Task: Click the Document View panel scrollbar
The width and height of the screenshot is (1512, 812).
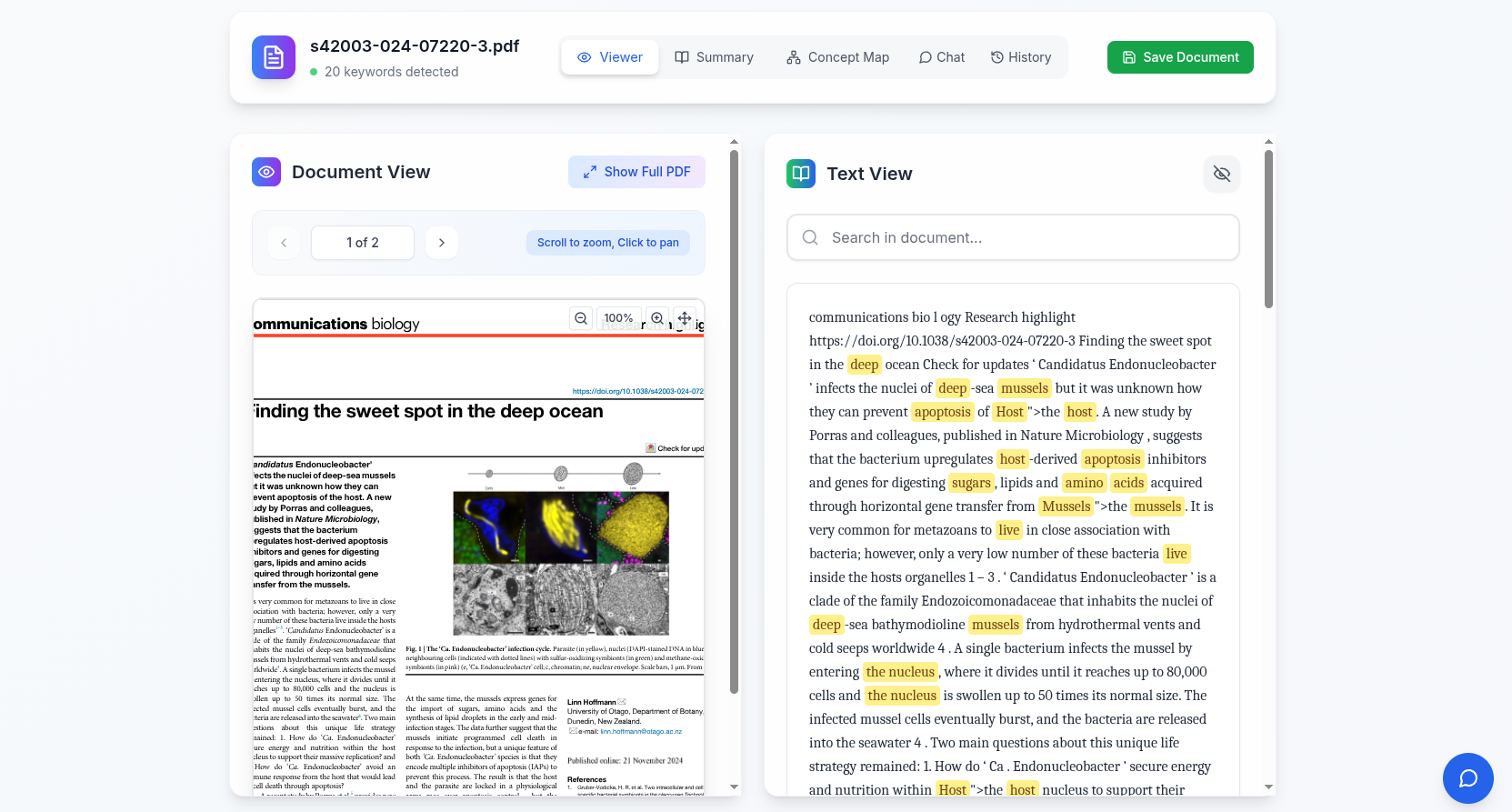Action: coord(734,422)
